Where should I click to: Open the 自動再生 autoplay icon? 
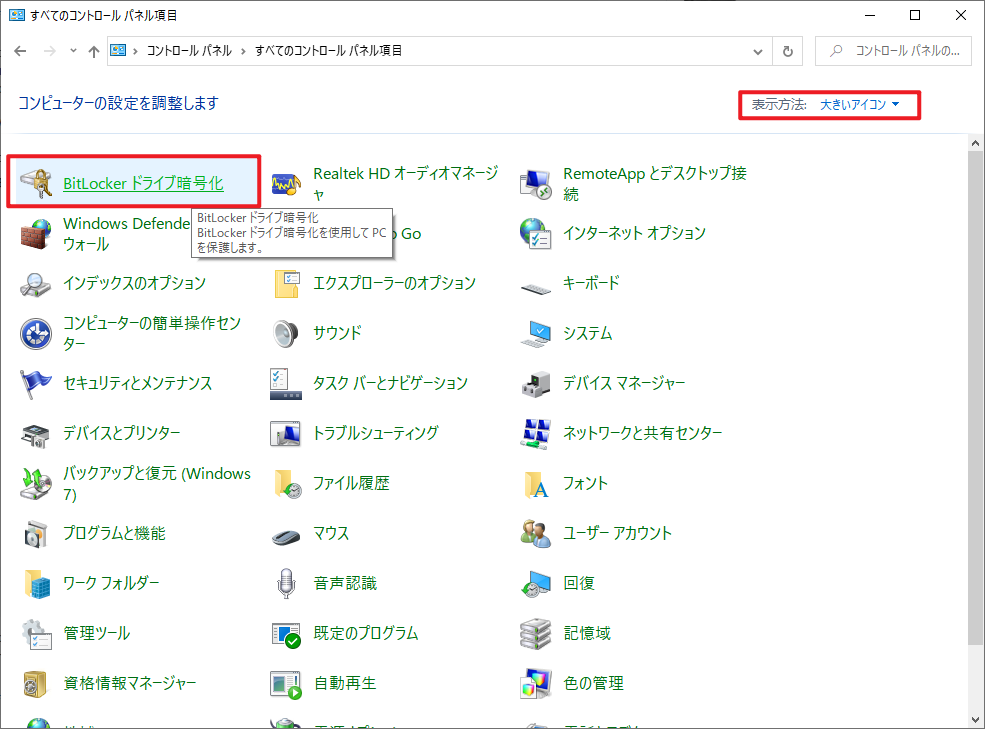point(286,683)
